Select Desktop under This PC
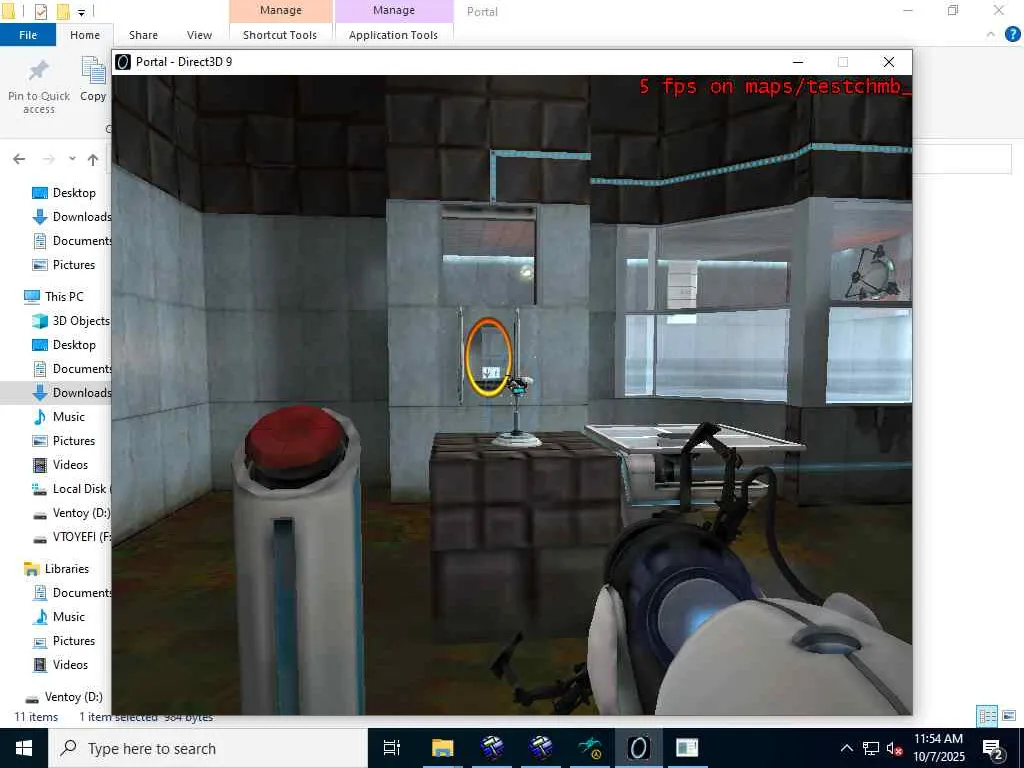1024x768 pixels. 74,345
